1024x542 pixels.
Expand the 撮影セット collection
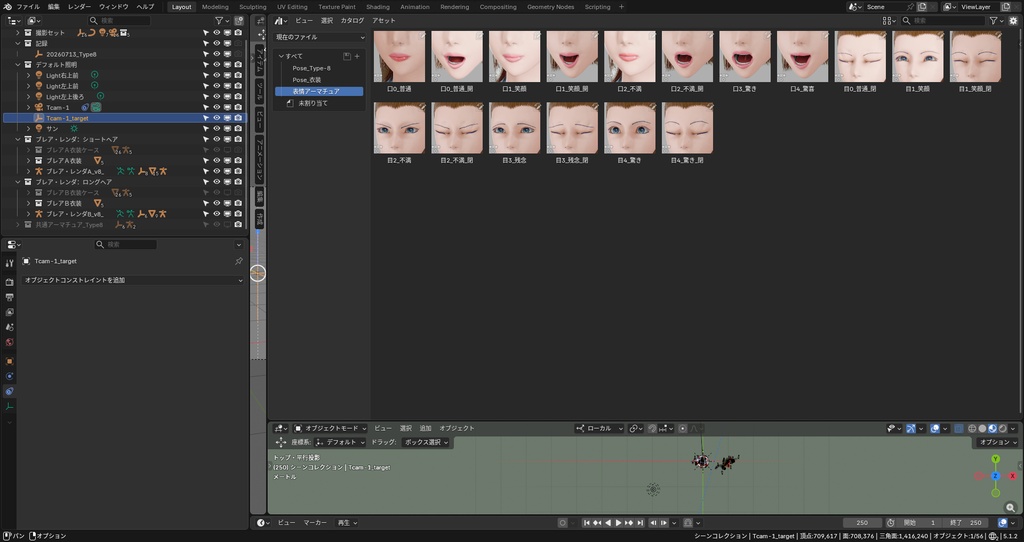pos(18,33)
